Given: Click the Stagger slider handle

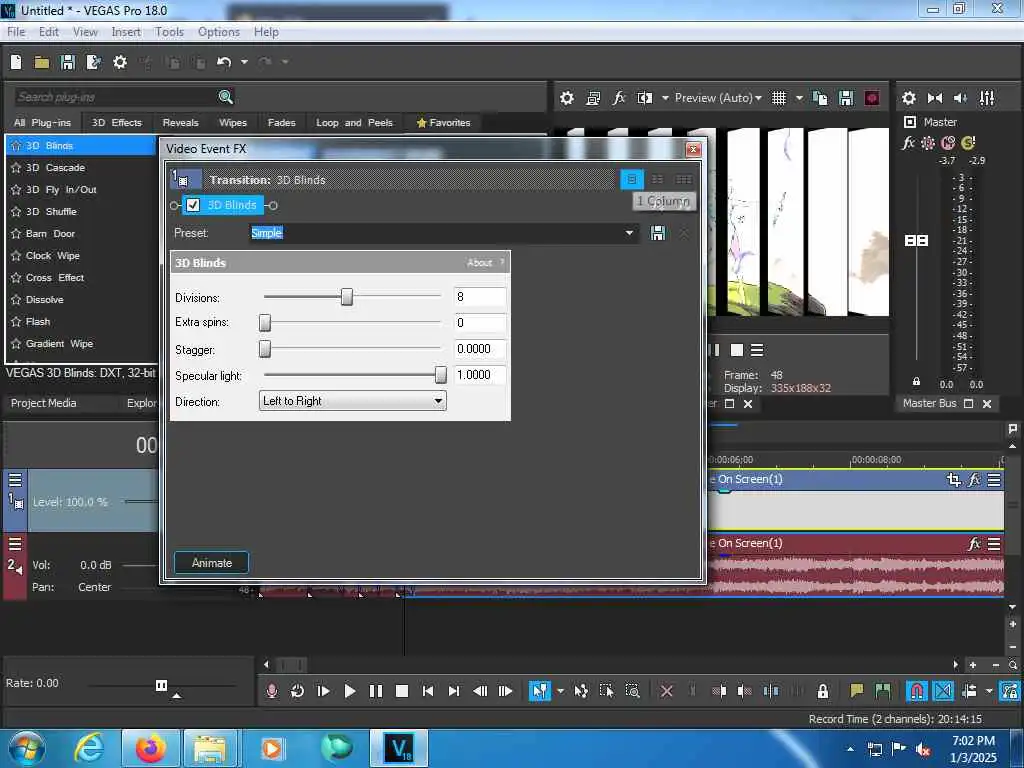Looking at the screenshot, I should coord(264,349).
